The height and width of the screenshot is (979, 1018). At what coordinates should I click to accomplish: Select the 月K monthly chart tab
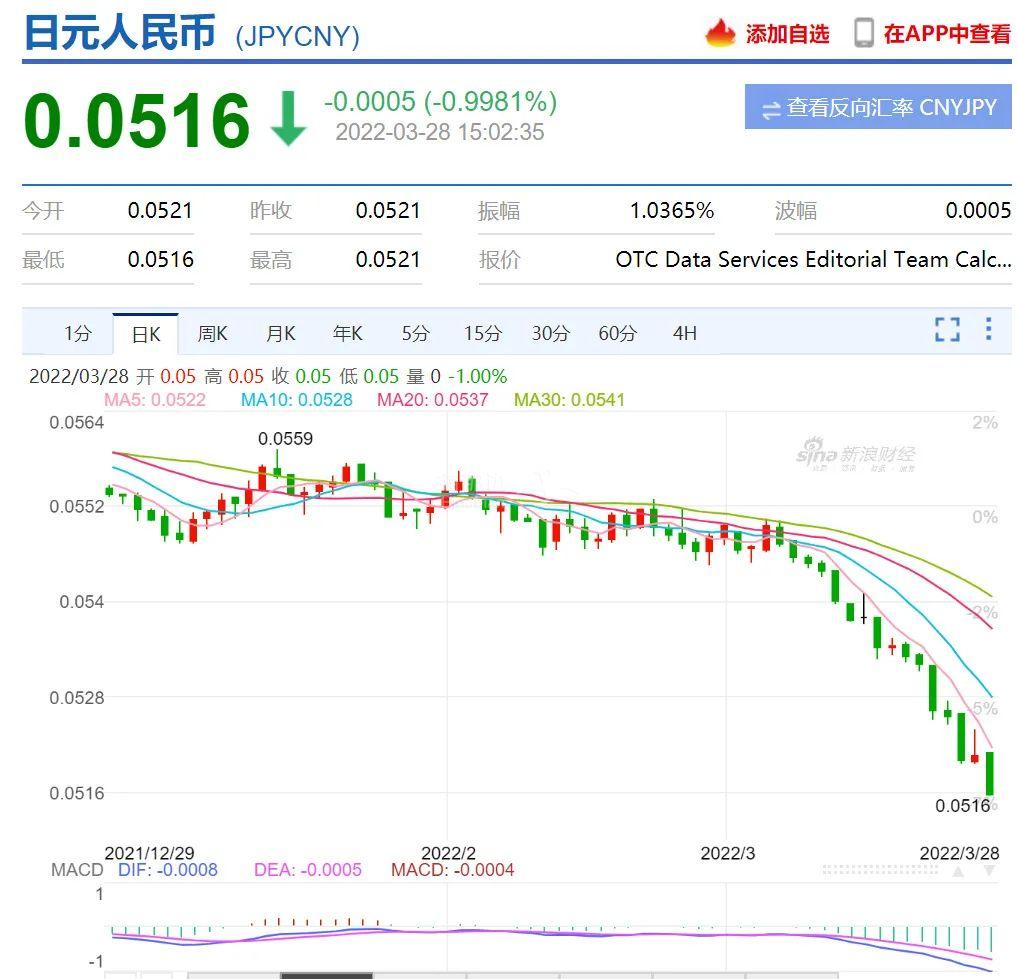coord(280,334)
